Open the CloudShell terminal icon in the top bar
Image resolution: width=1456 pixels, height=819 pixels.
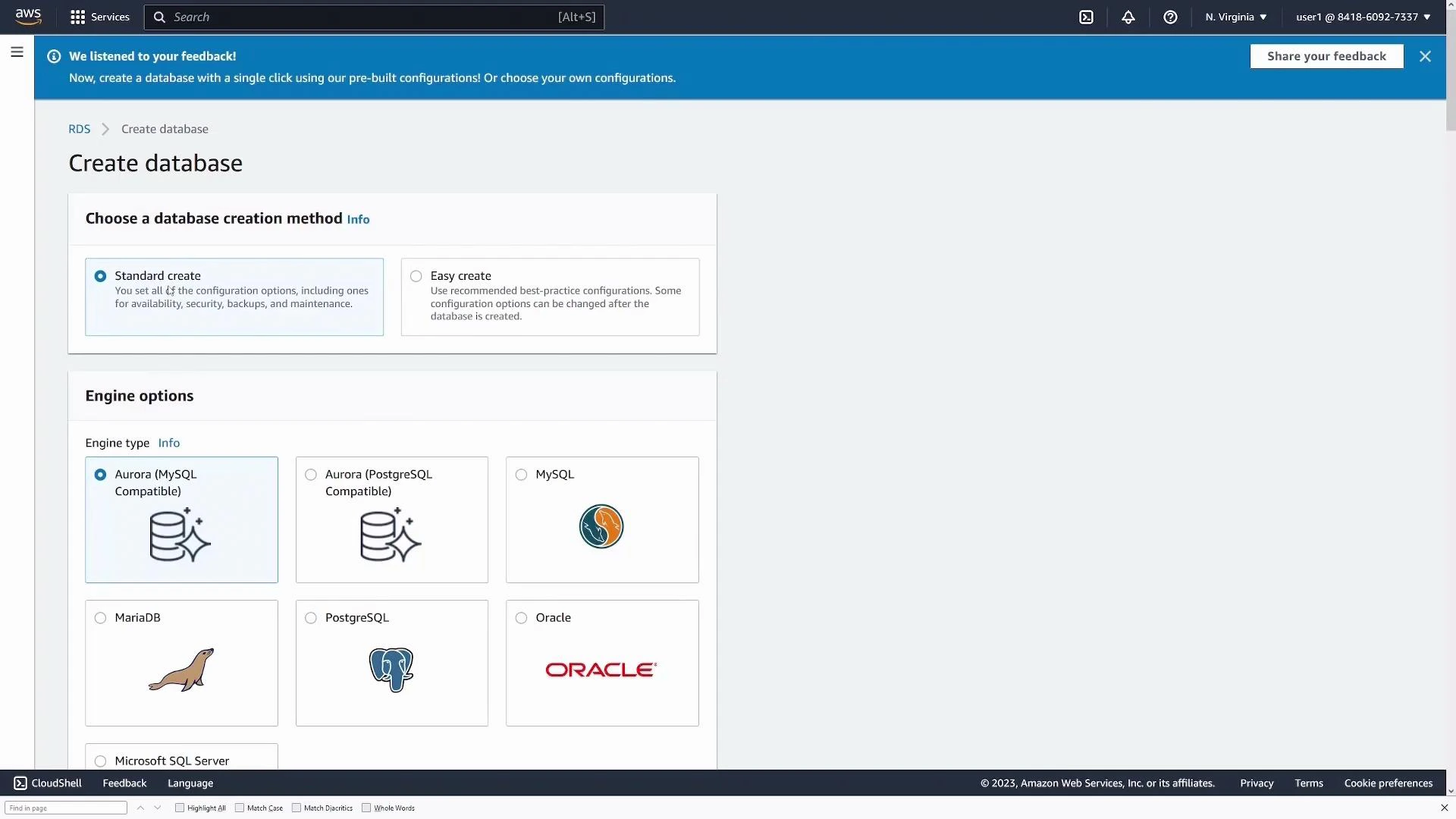click(x=1087, y=17)
